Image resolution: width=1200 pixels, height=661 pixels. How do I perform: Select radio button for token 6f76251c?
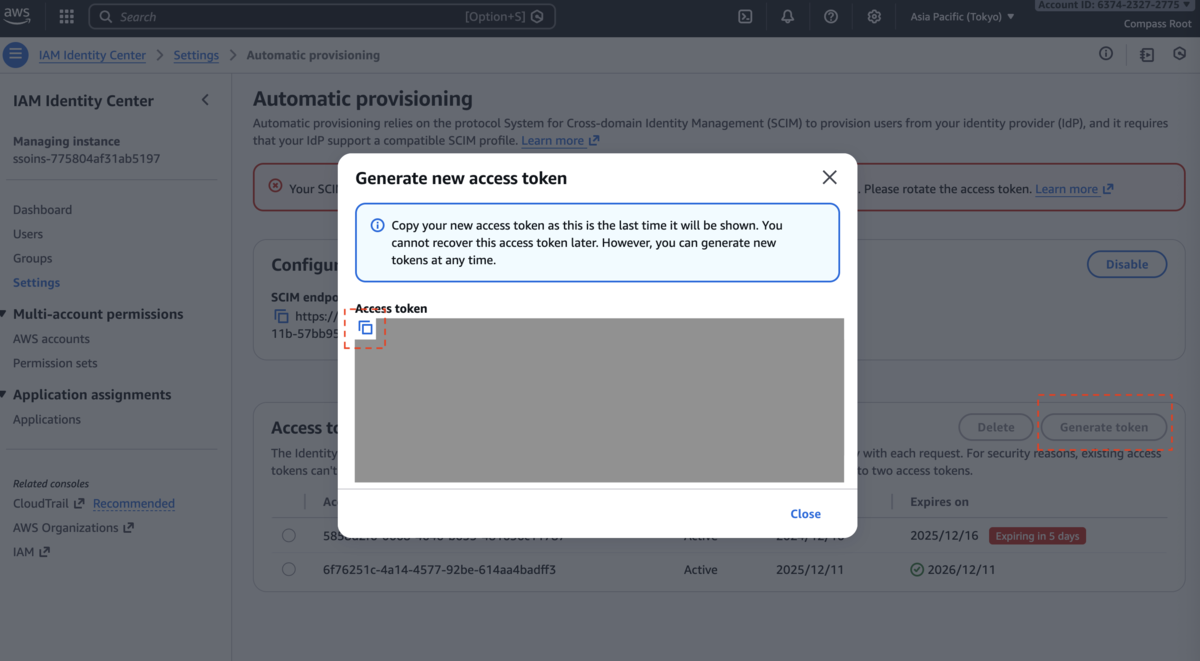tap(289, 570)
